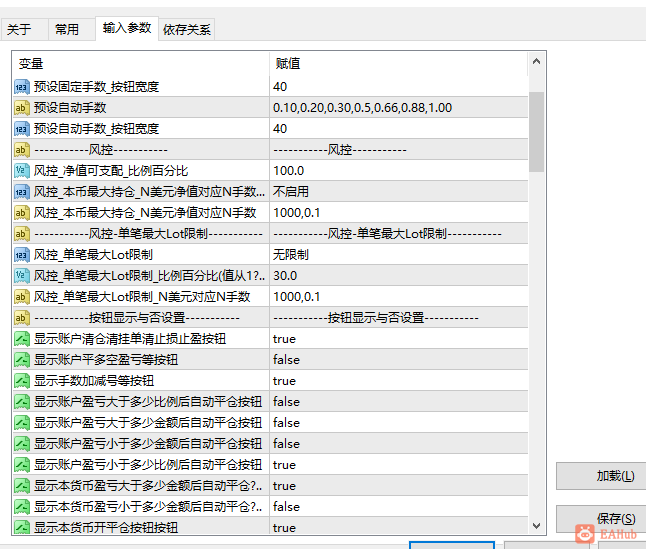646x549 pixels.
Task: Select the 输入参数 tab
Action: (127, 28)
